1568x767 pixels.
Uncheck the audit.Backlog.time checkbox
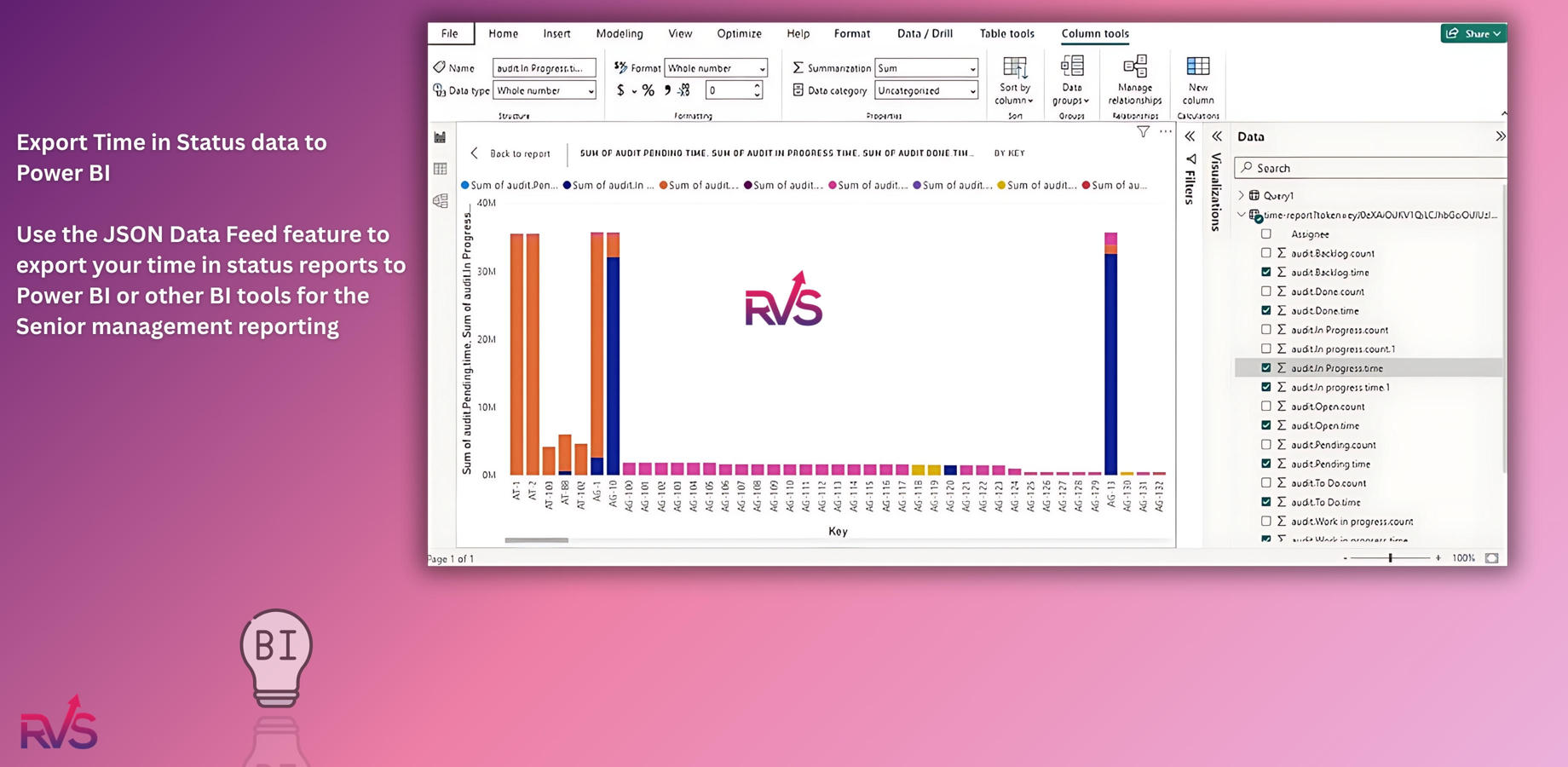pos(1266,272)
